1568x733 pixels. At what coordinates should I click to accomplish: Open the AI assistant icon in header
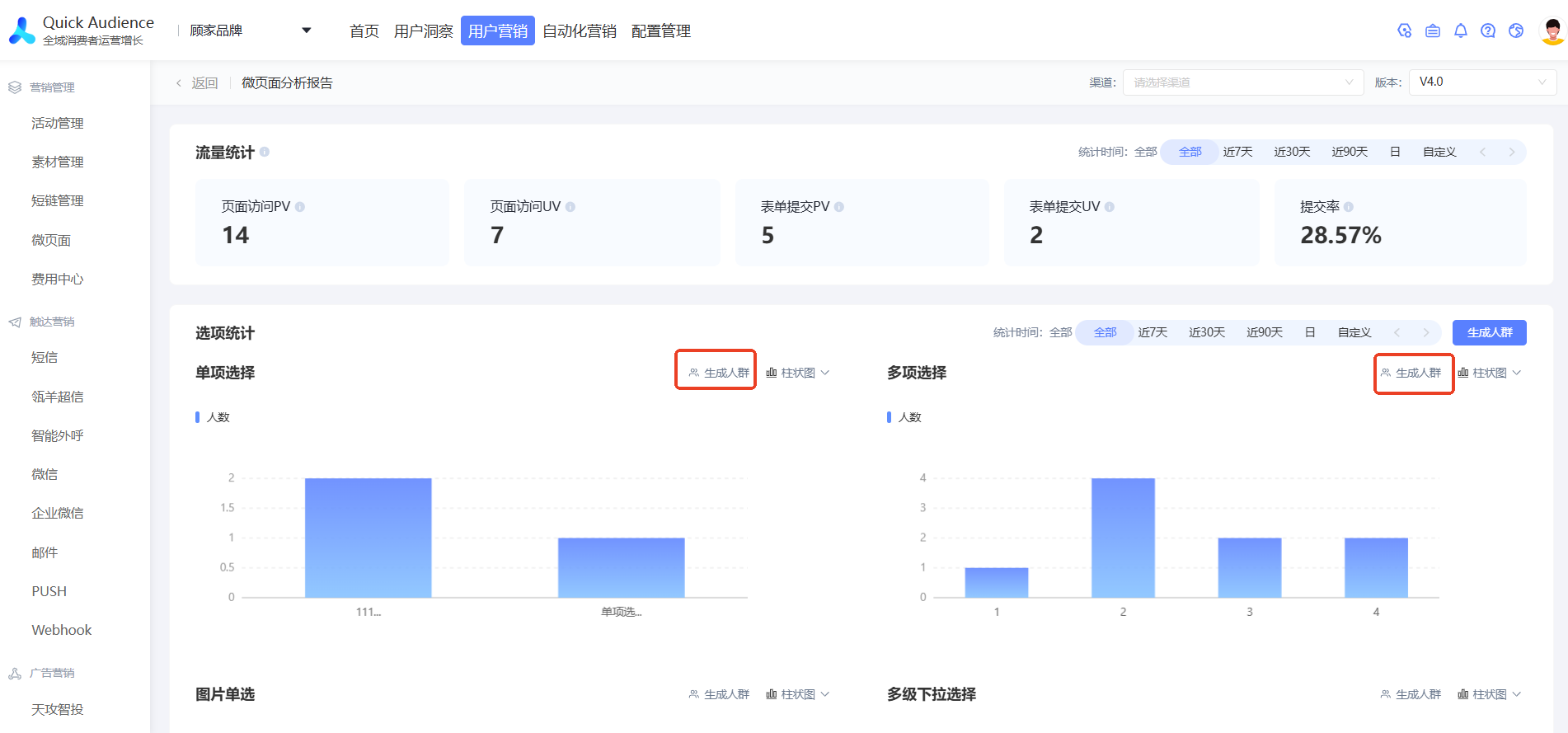(1405, 31)
